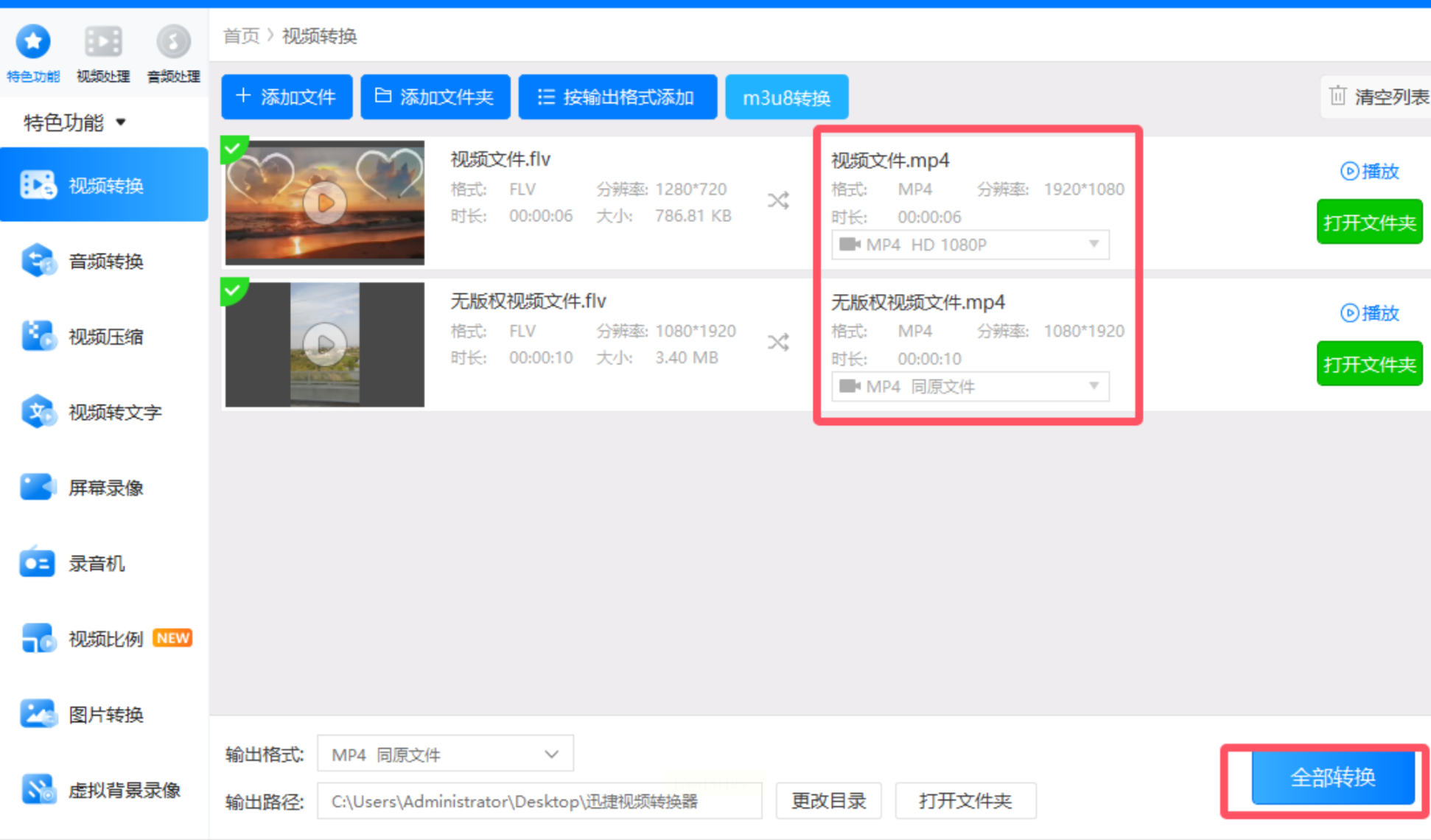Expand the MP4 HD 1080P format dropdown
The image size is (1431, 840).
click(1094, 245)
